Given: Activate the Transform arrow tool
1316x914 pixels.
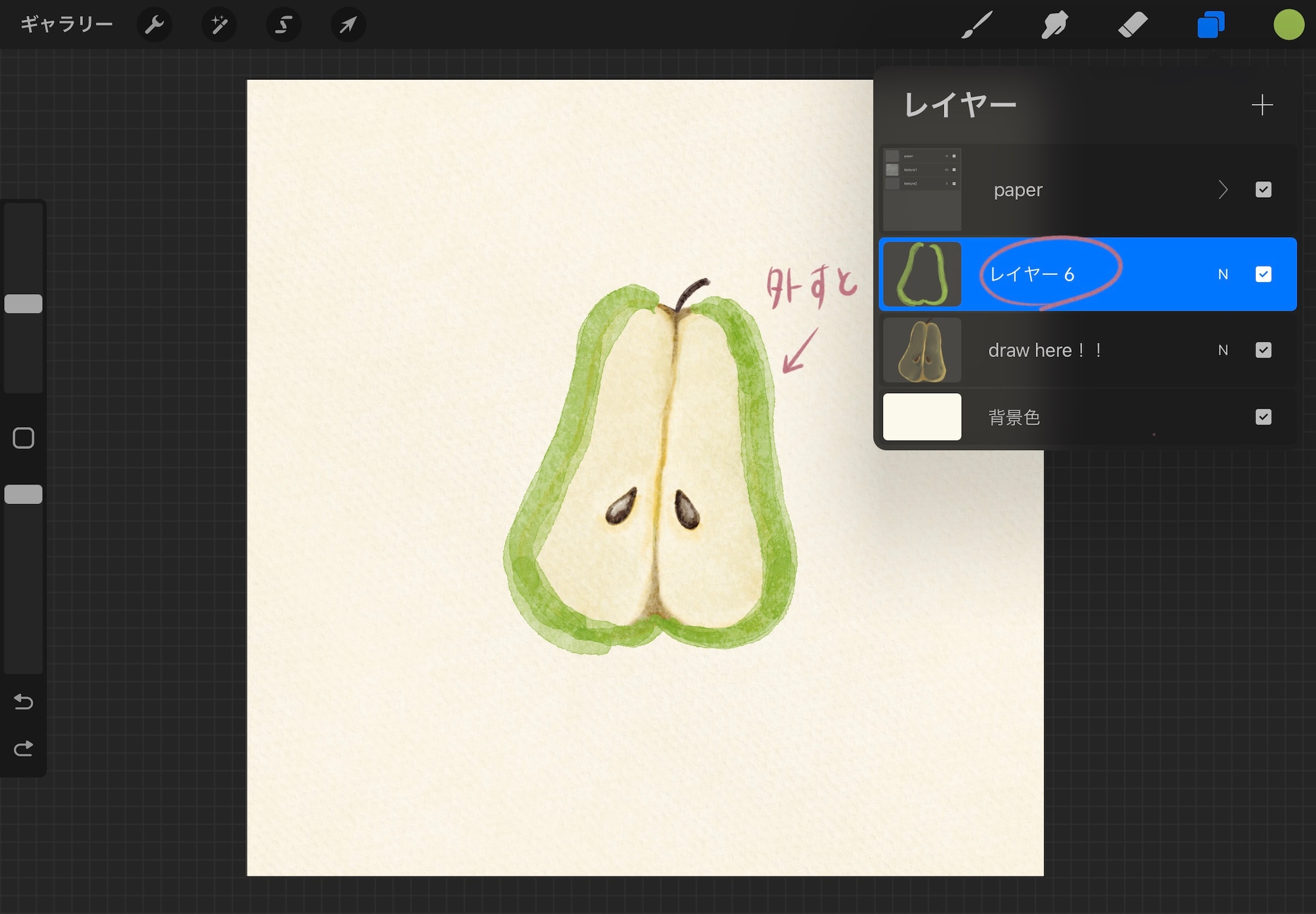Looking at the screenshot, I should click(x=348, y=25).
